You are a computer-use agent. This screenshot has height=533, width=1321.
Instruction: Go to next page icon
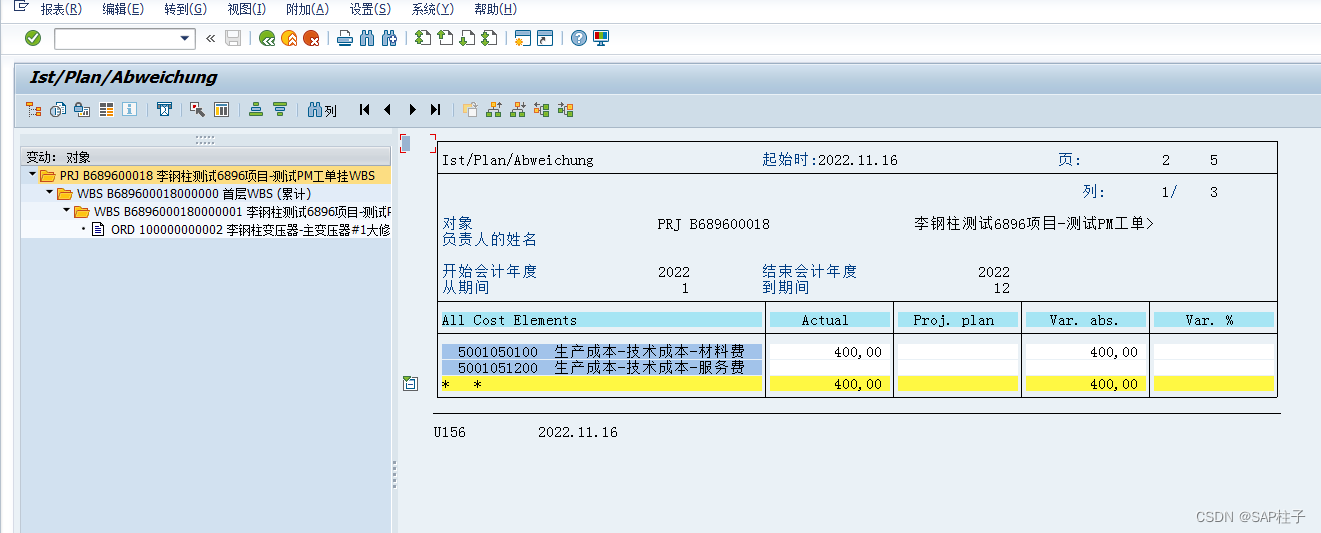466,38
